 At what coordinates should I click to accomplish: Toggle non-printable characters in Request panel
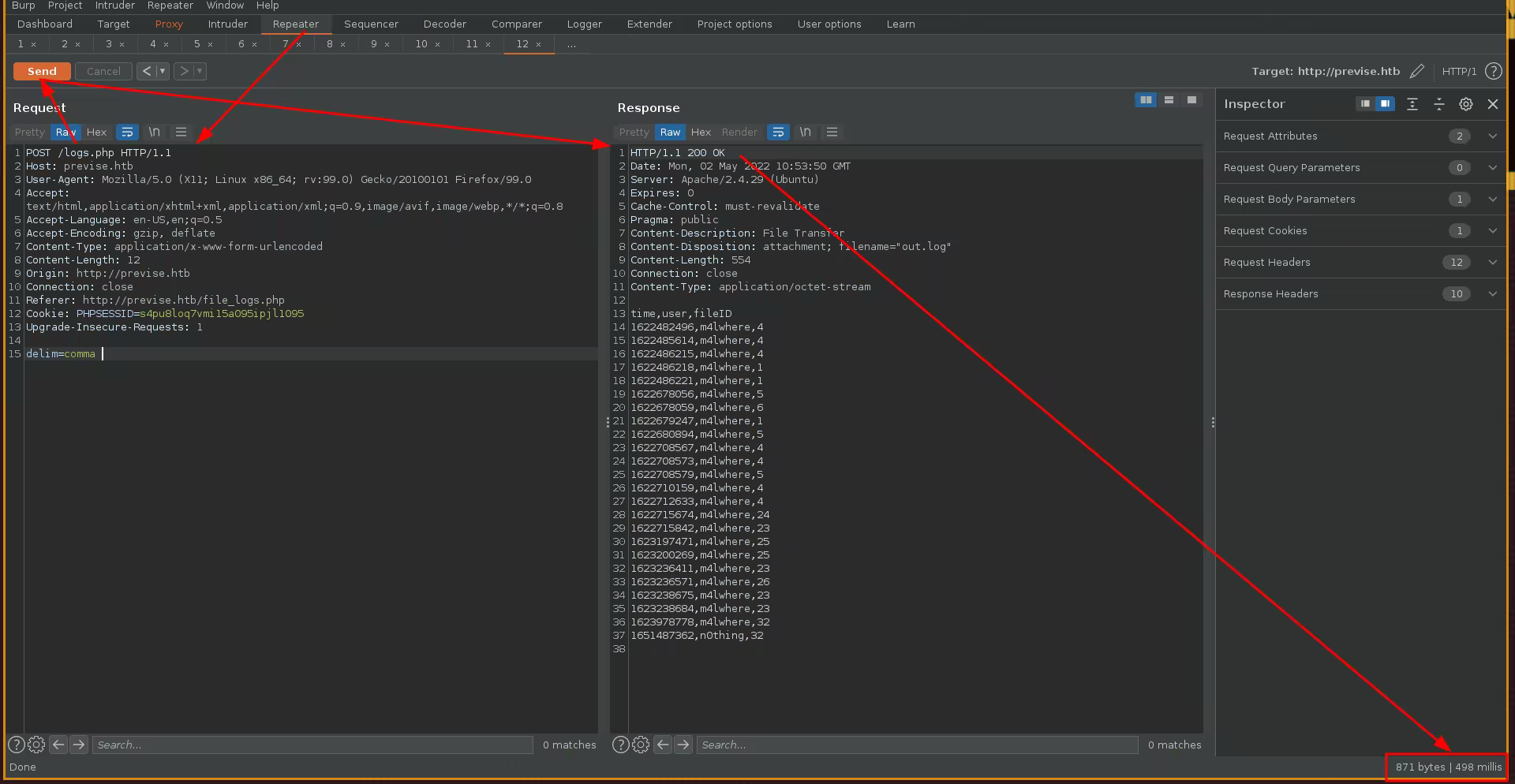point(155,133)
